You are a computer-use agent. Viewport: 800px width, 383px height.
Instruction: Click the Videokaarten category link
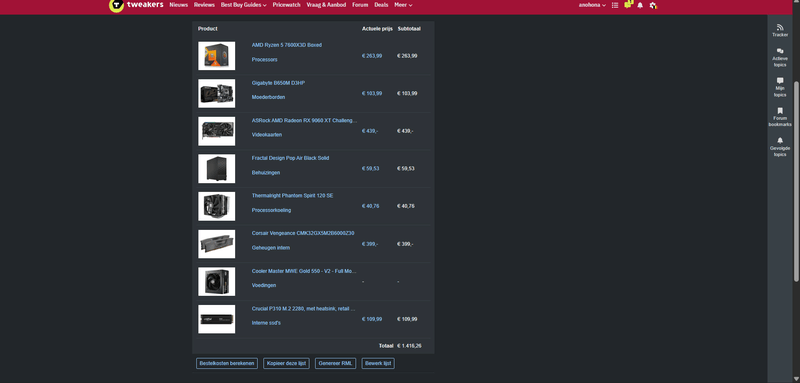pos(267,135)
